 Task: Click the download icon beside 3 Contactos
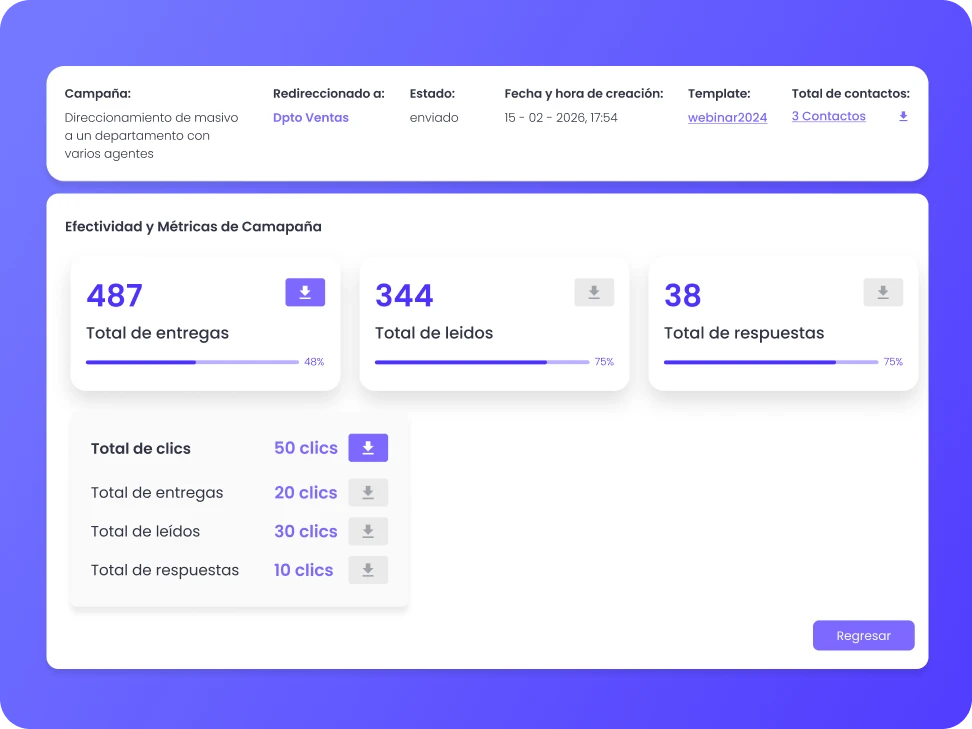903,116
